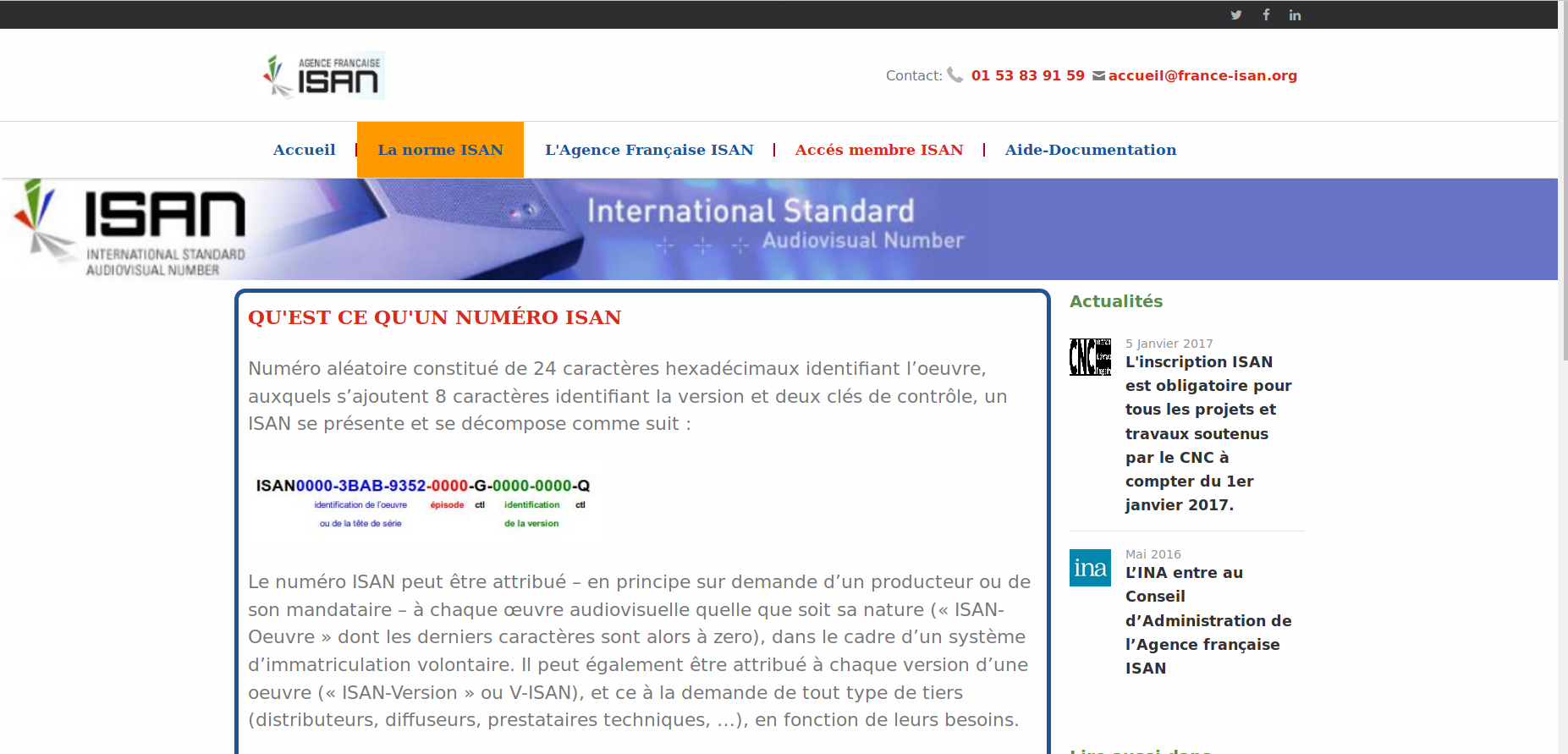Click the phone icon next to Contact
The image size is (1568, 754).
[x=955, y=75]
